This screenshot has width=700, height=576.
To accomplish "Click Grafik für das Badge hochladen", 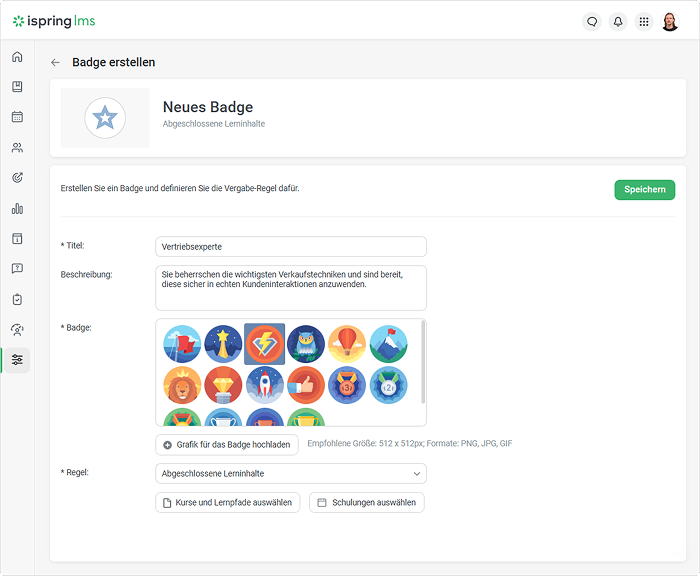I will (227, 445).
